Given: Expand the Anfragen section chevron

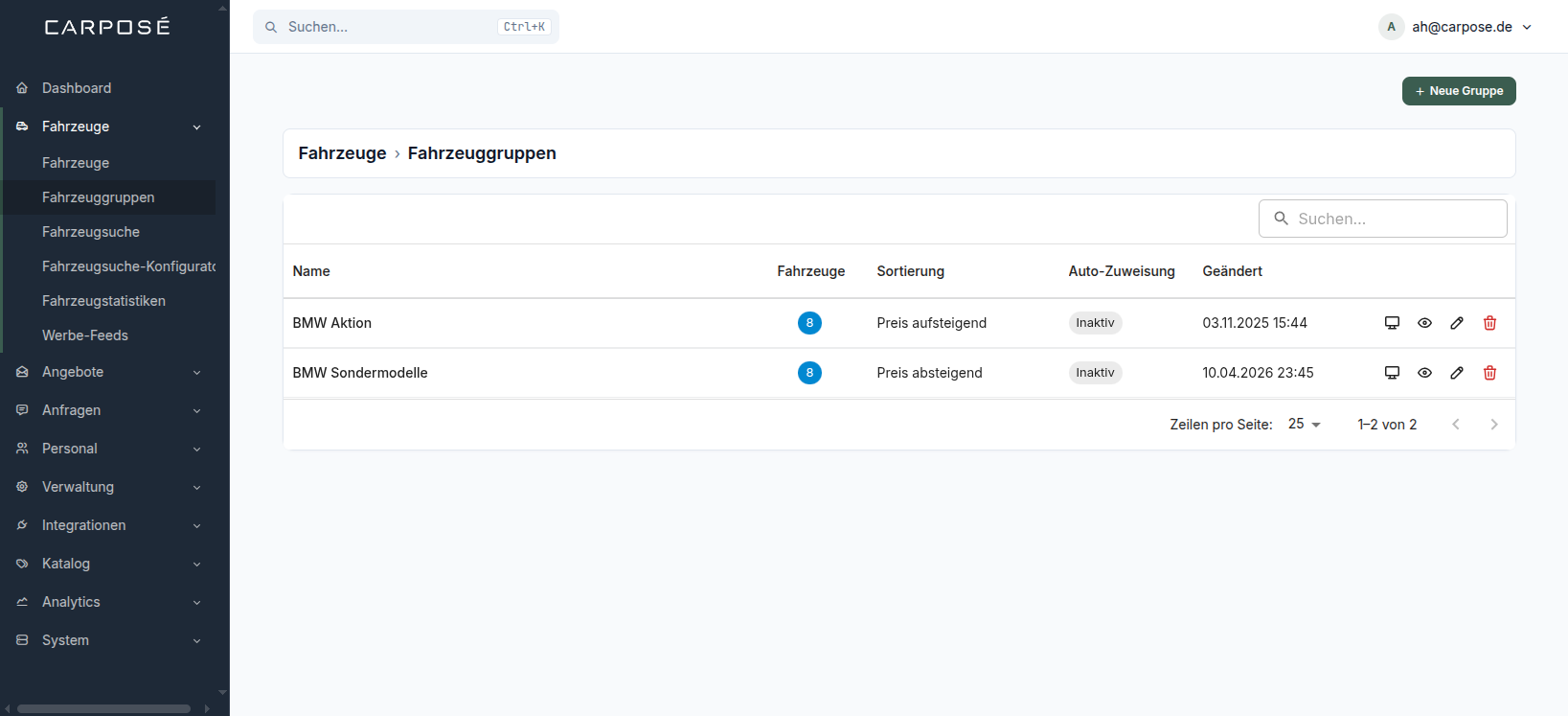Looking at the screenshot, I should tap(196, 410).
